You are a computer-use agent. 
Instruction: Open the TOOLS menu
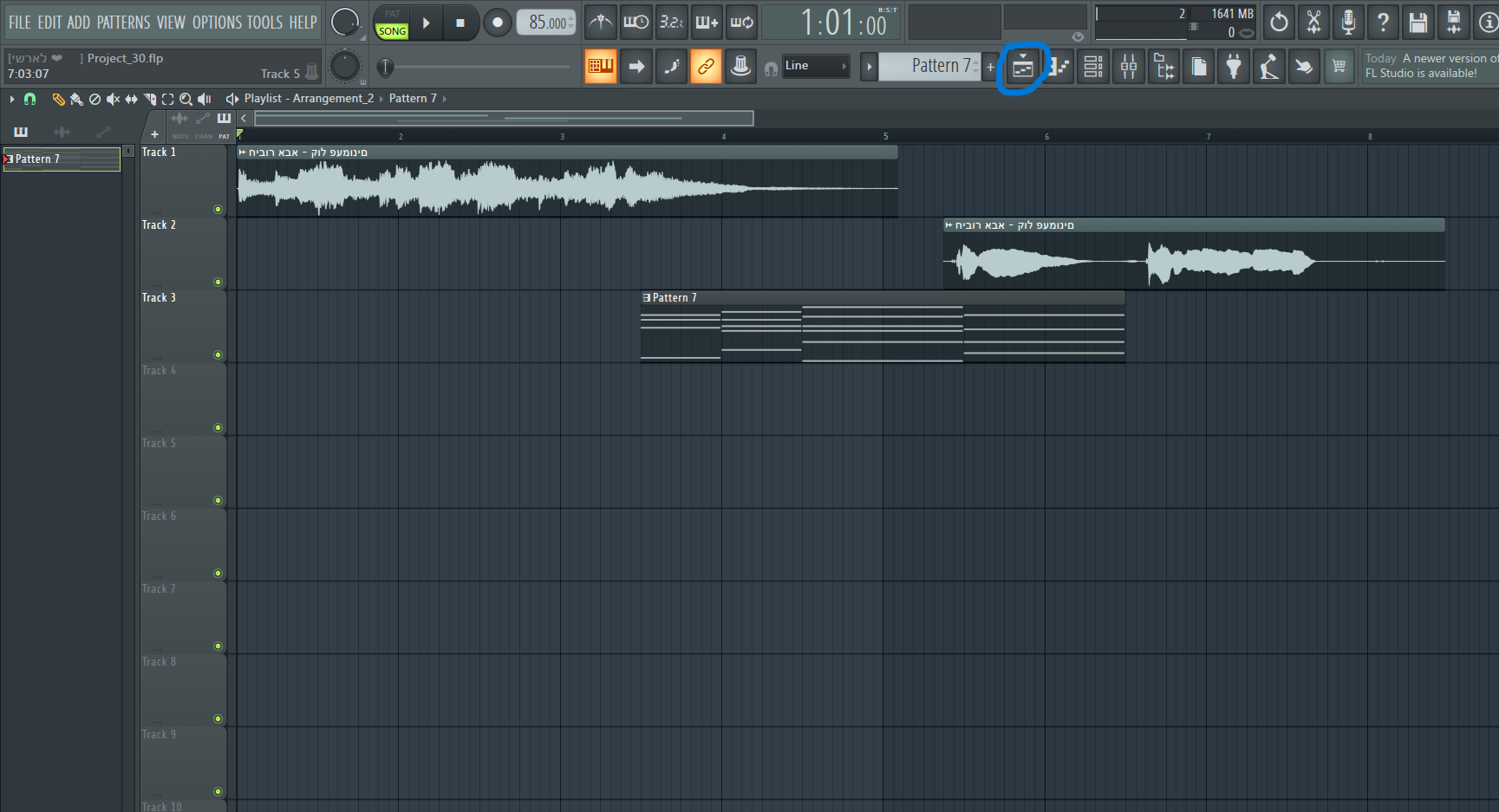265,23
